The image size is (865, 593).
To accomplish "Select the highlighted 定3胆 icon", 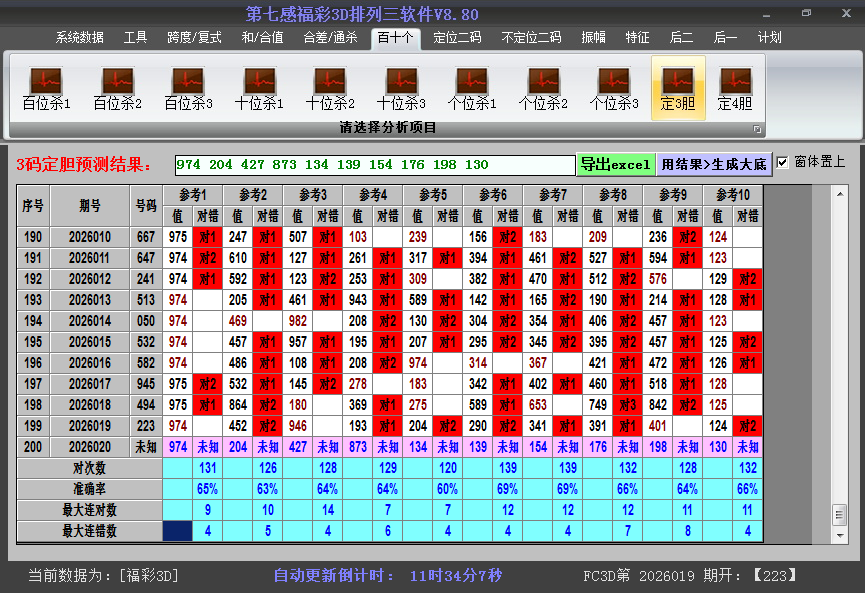I will click(678, 88).
